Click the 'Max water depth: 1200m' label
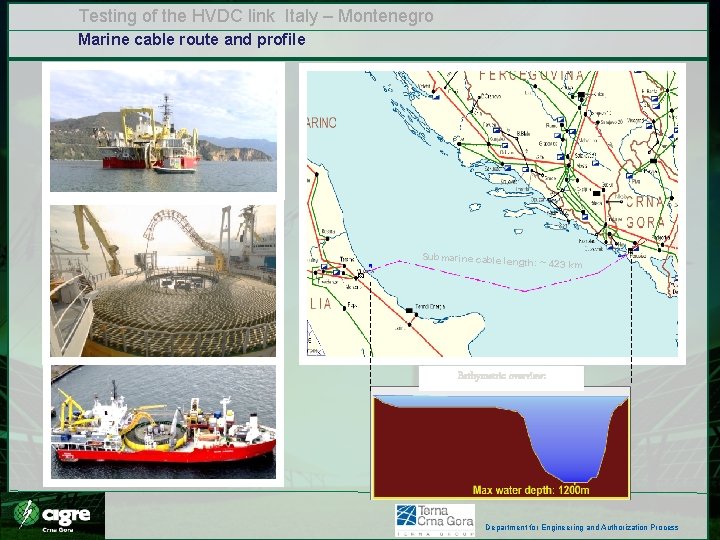Screen dimensions: 720x540 click(531, 490)
